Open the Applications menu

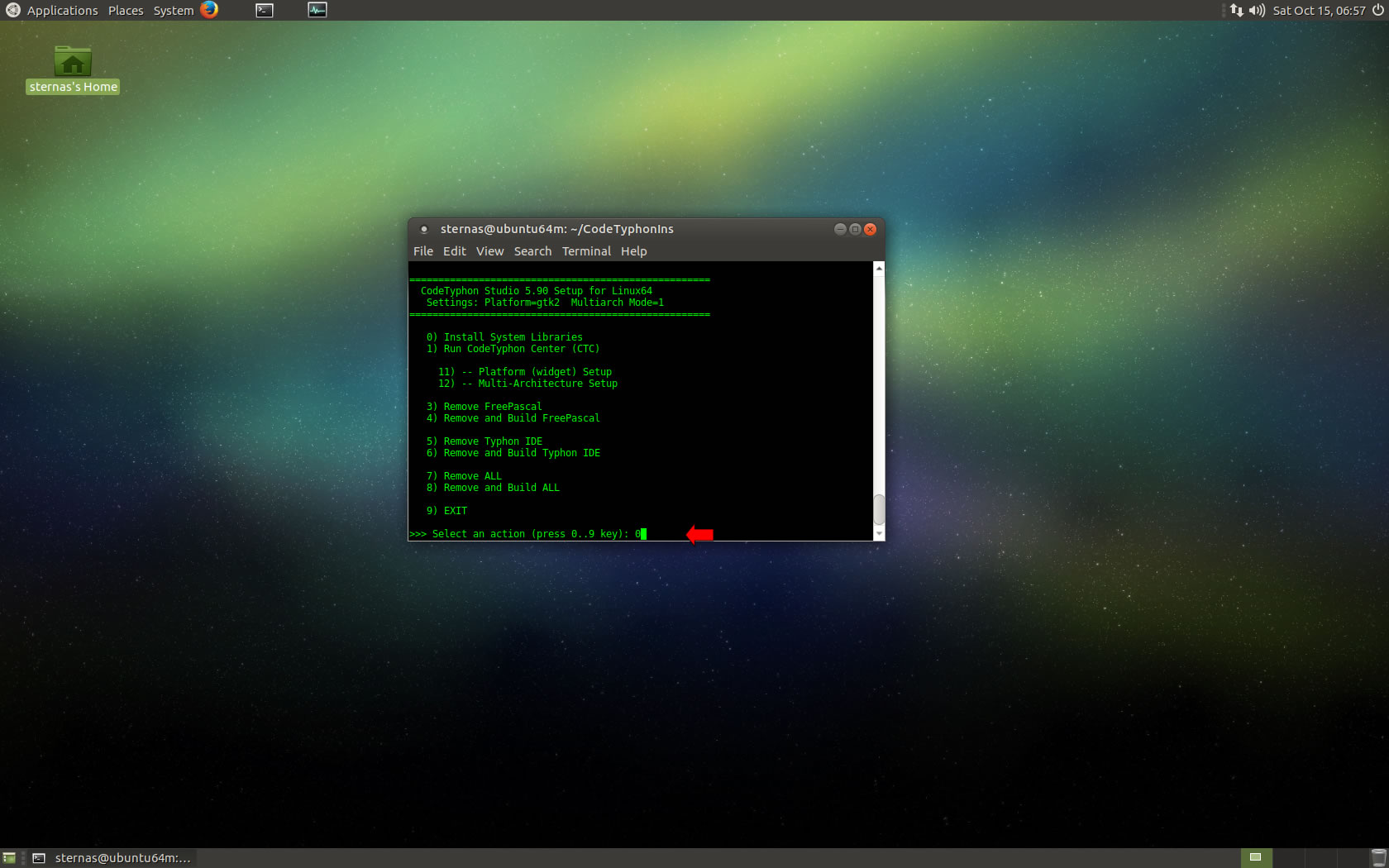(62, 11)
